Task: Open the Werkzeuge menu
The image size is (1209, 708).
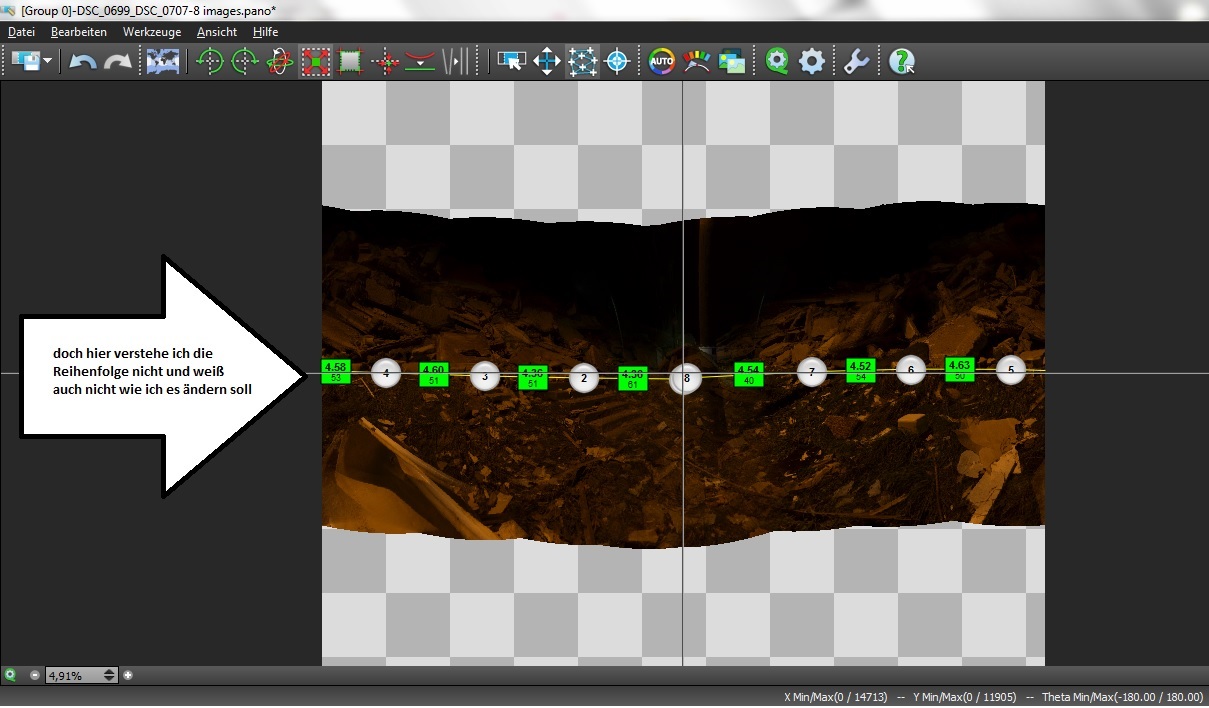Action: click(152, 32)
